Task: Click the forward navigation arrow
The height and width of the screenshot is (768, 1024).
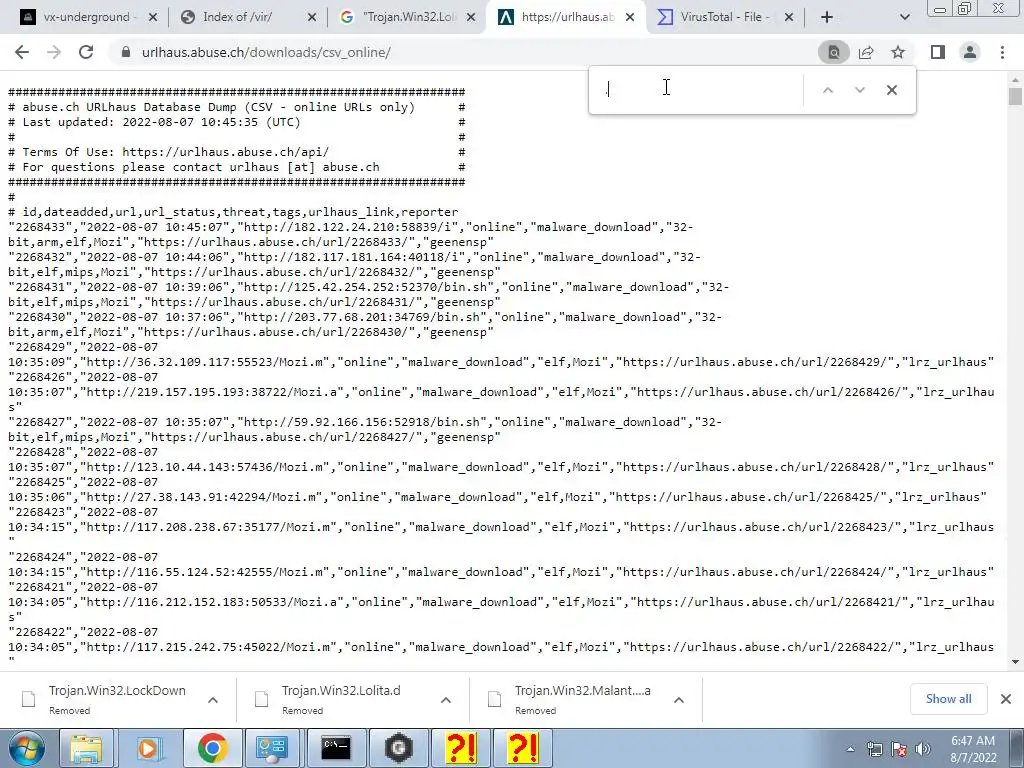Action: coord(54,52)
